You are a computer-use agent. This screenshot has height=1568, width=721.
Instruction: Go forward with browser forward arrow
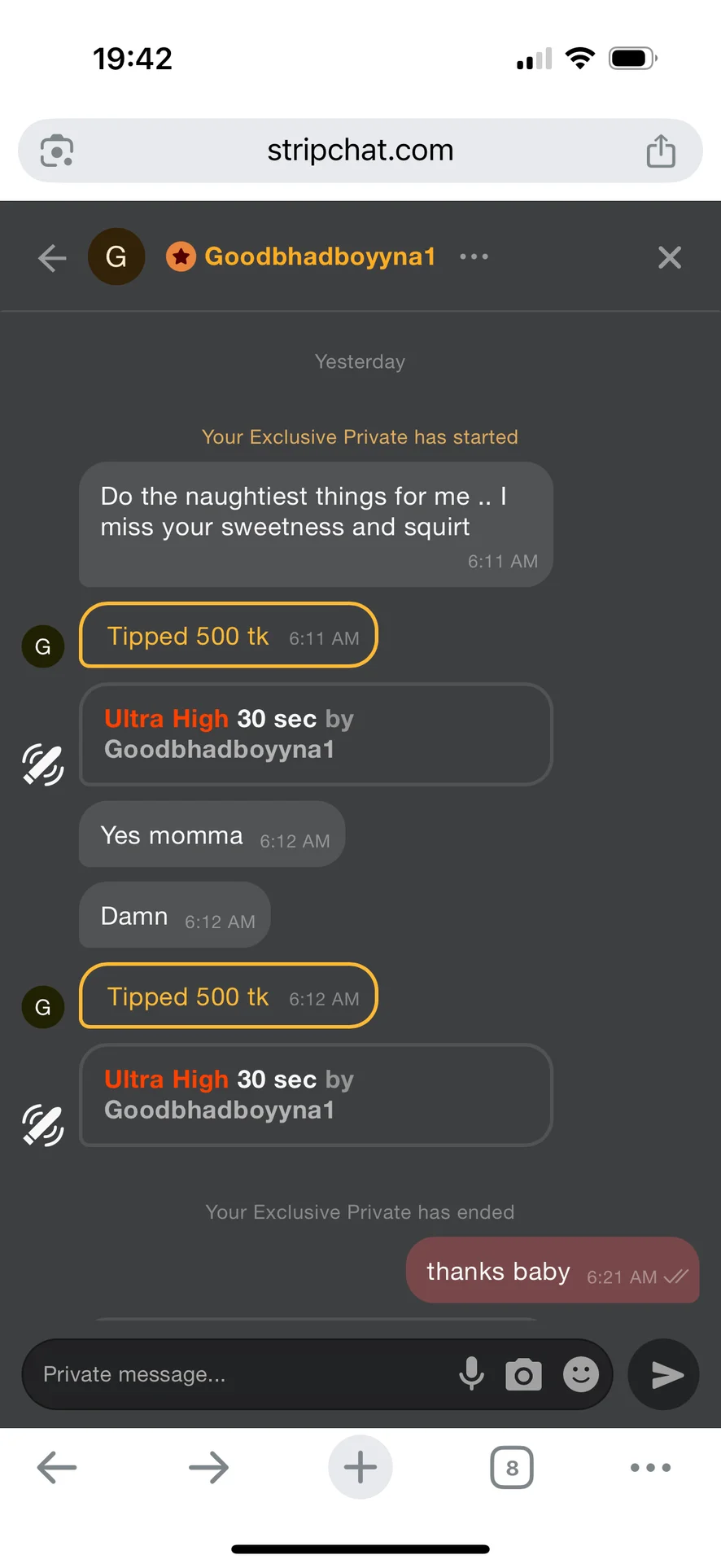pos(208,1467)
